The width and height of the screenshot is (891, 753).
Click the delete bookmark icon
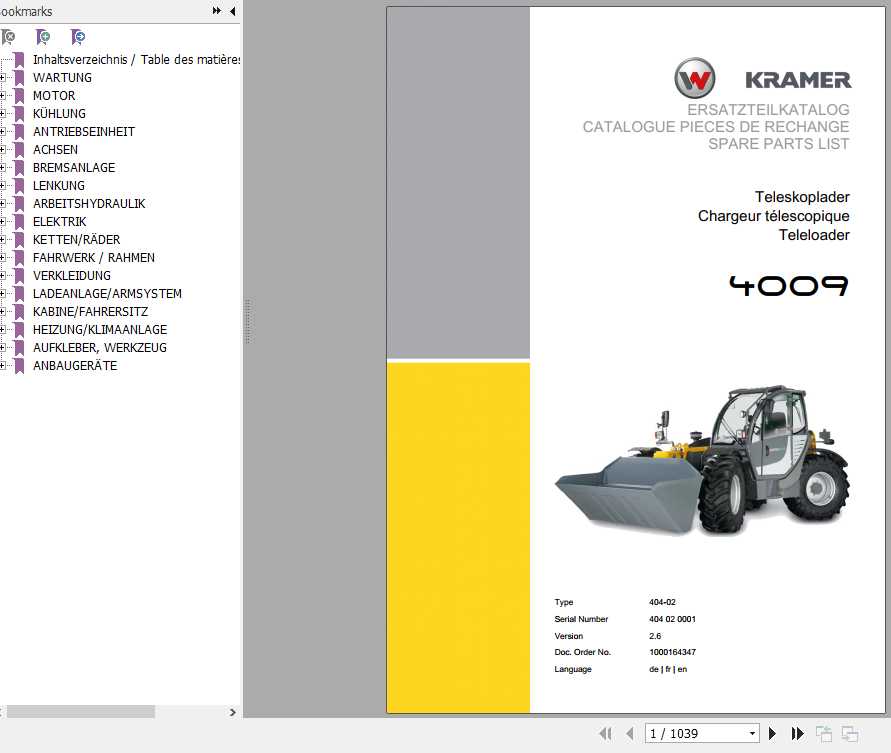8,38
